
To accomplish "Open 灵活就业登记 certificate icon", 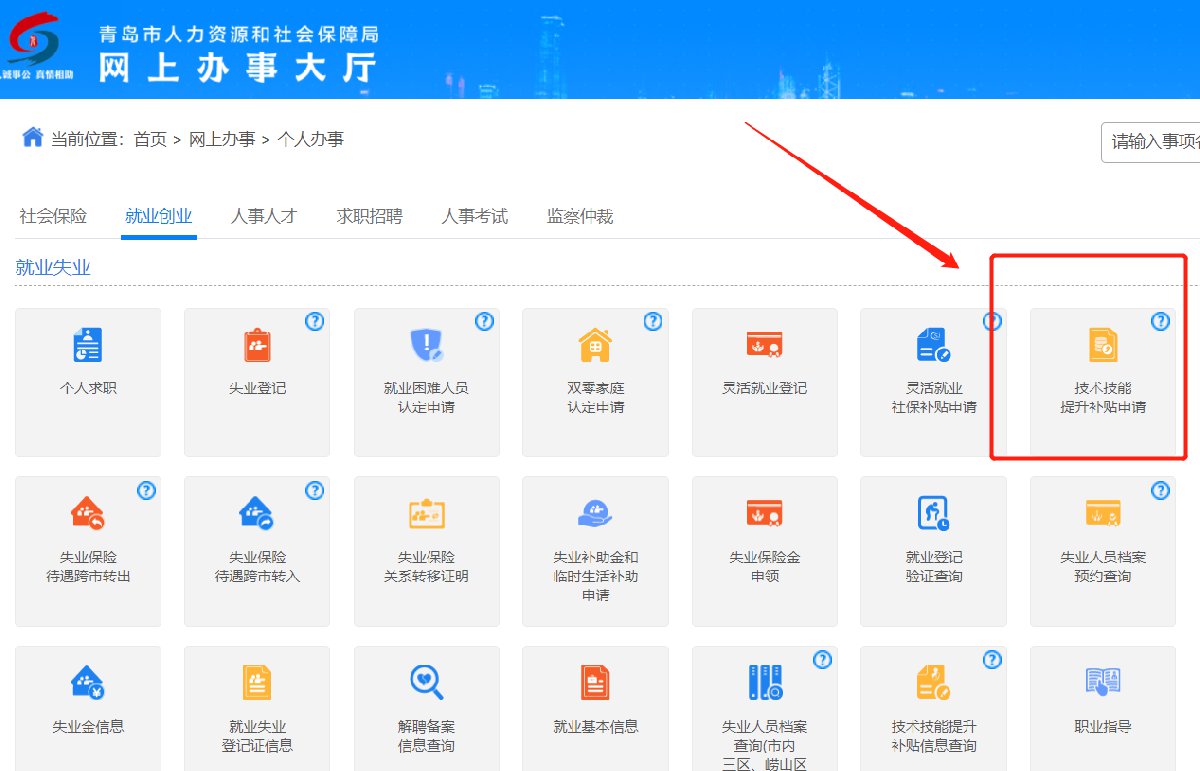I will pyautogui.click(x=764, y=345).
